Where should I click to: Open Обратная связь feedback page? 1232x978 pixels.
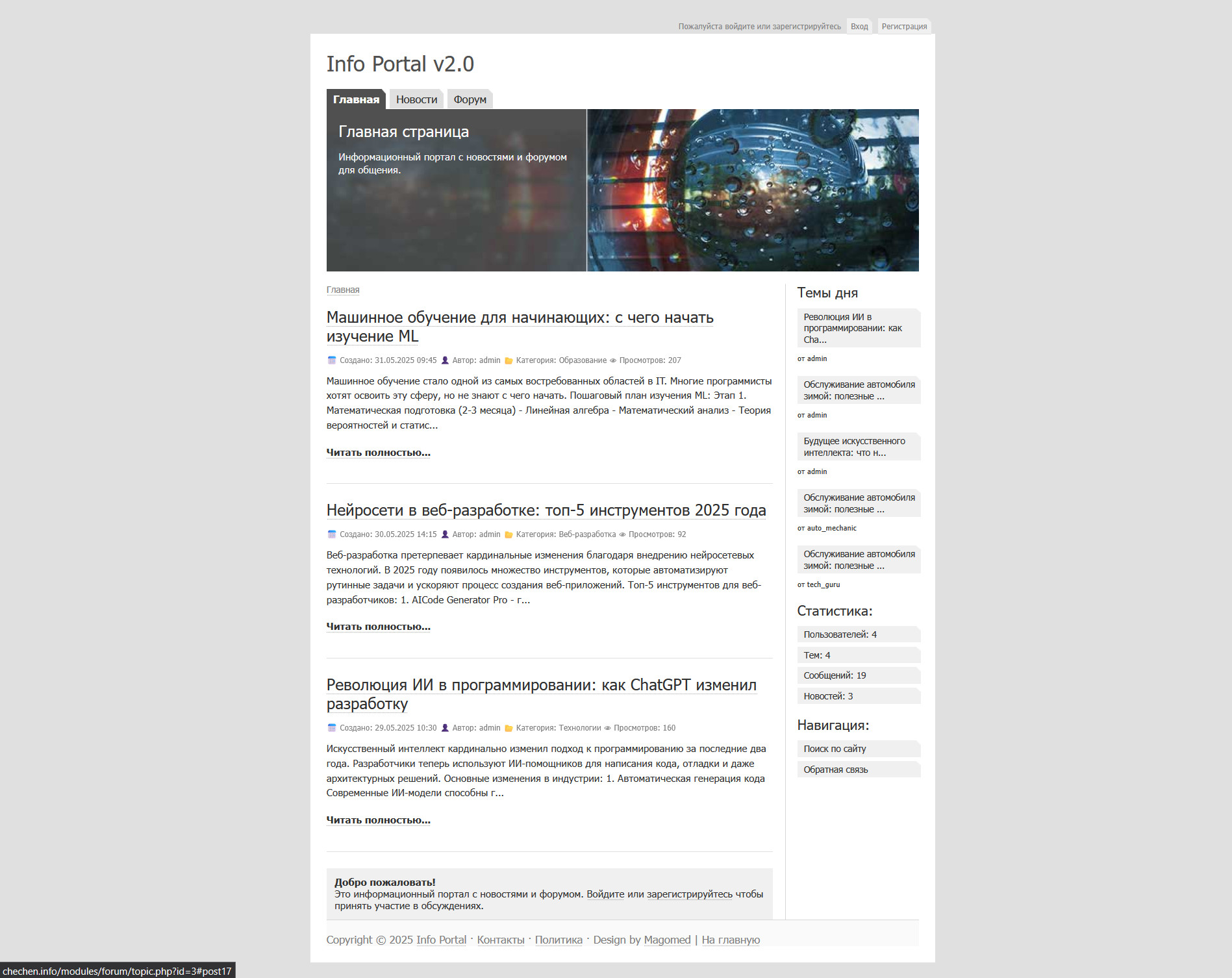[835, 770]
